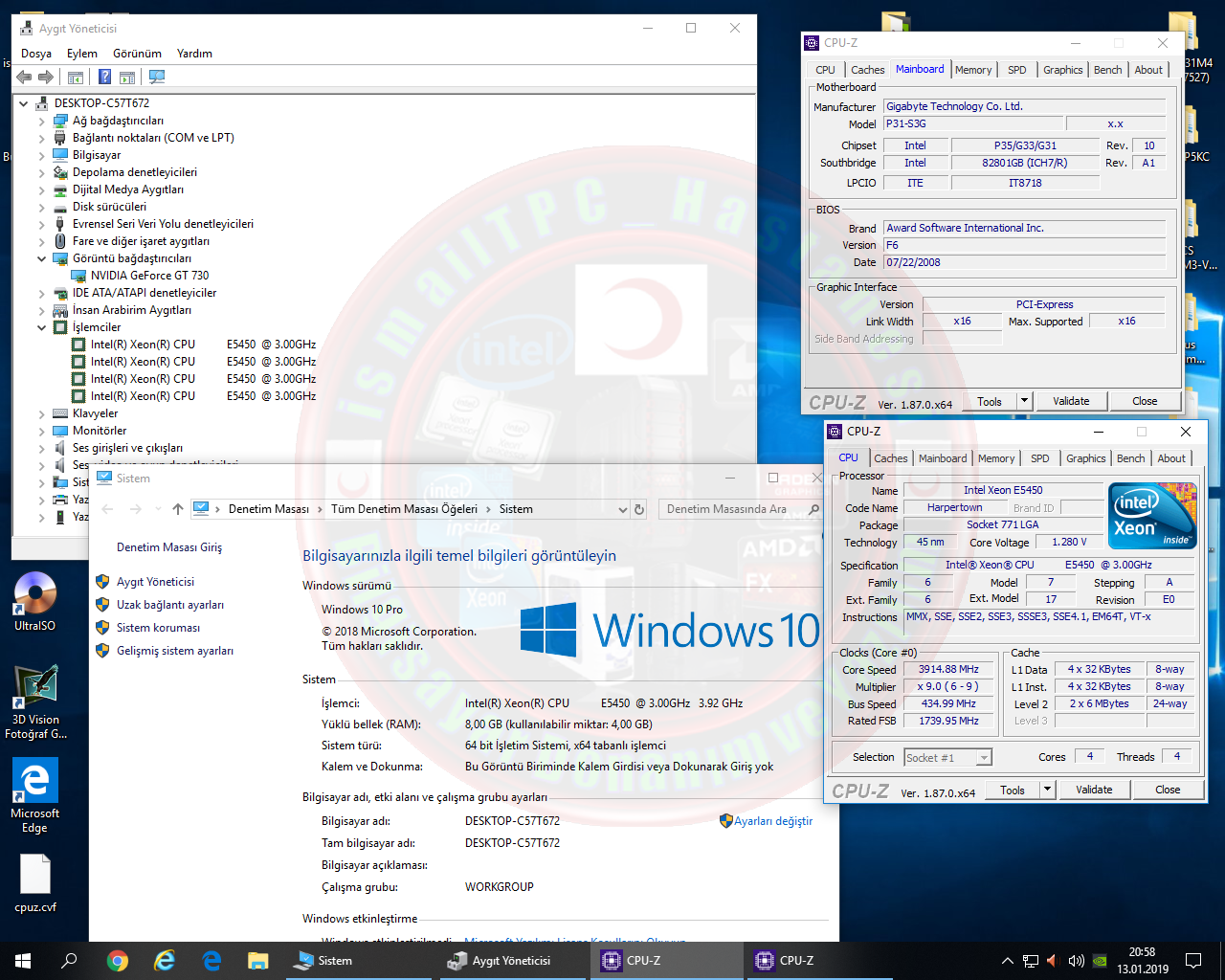The height and width of the screenshot is (980, 1225).
Task: Switch to Bench tab in CPU-Z Mainboard window
Action: coord(1108,70)
